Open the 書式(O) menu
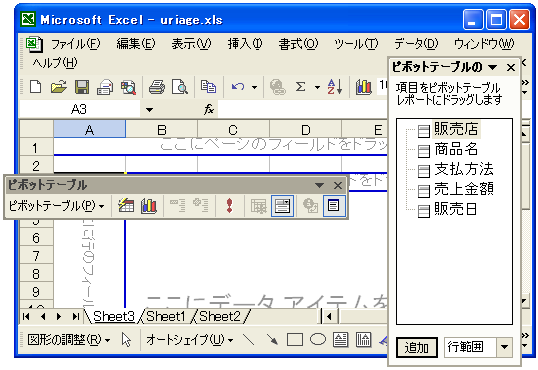Image resolution: width=538 pixels, height=370 pixels. coord(299,44)
